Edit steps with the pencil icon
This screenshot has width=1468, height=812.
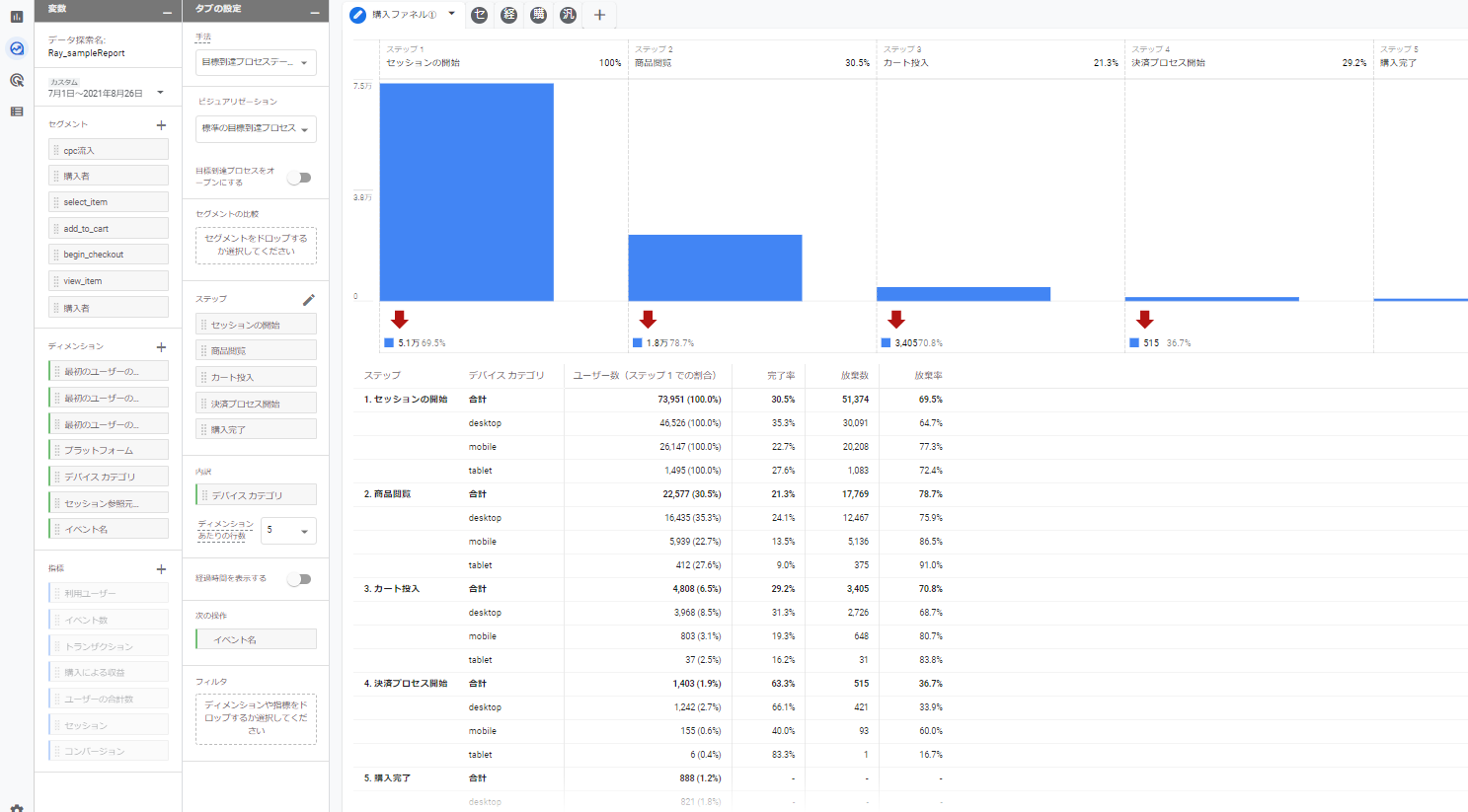coord(308,299)
